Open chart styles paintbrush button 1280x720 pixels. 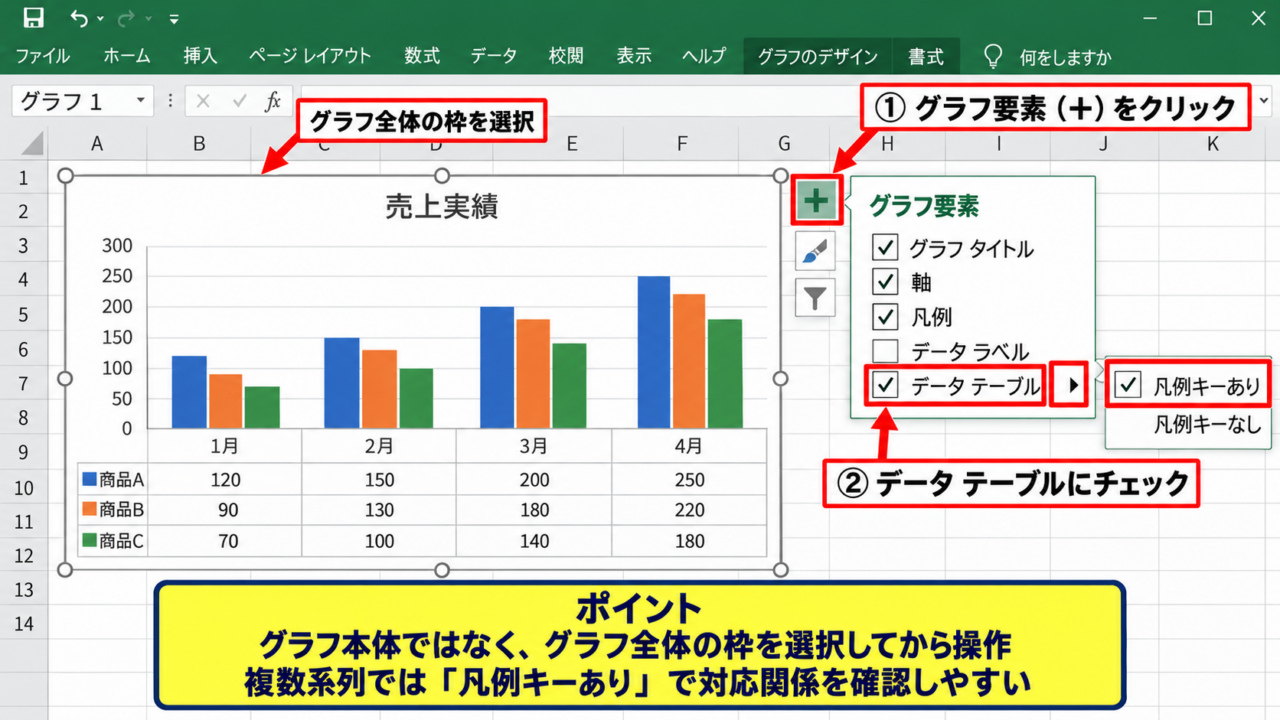click(816, 251)
